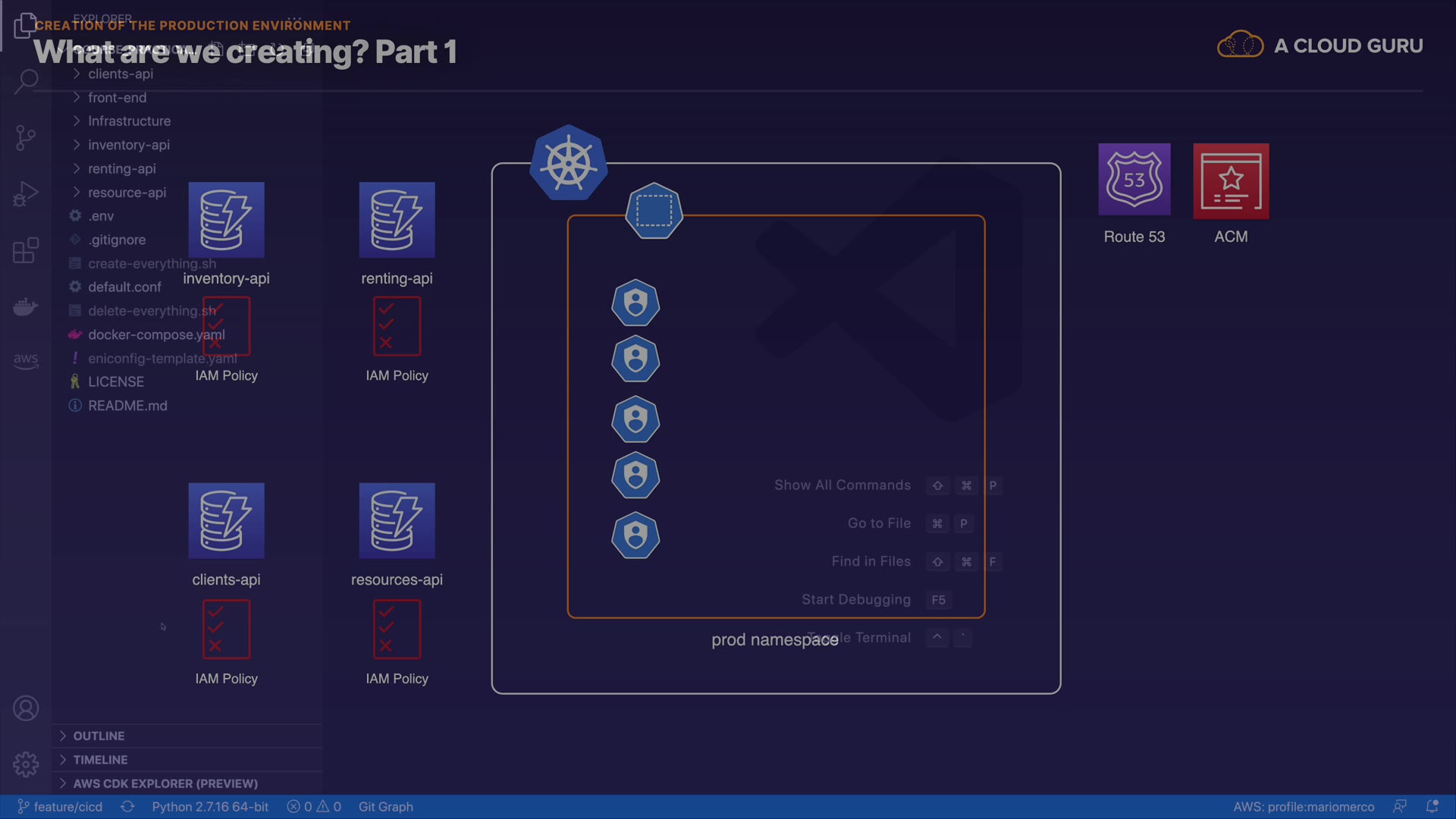Expand the TIMELINE section
Image resolution: width=1456 pixels, height=819 pixels.
(100, 760)
